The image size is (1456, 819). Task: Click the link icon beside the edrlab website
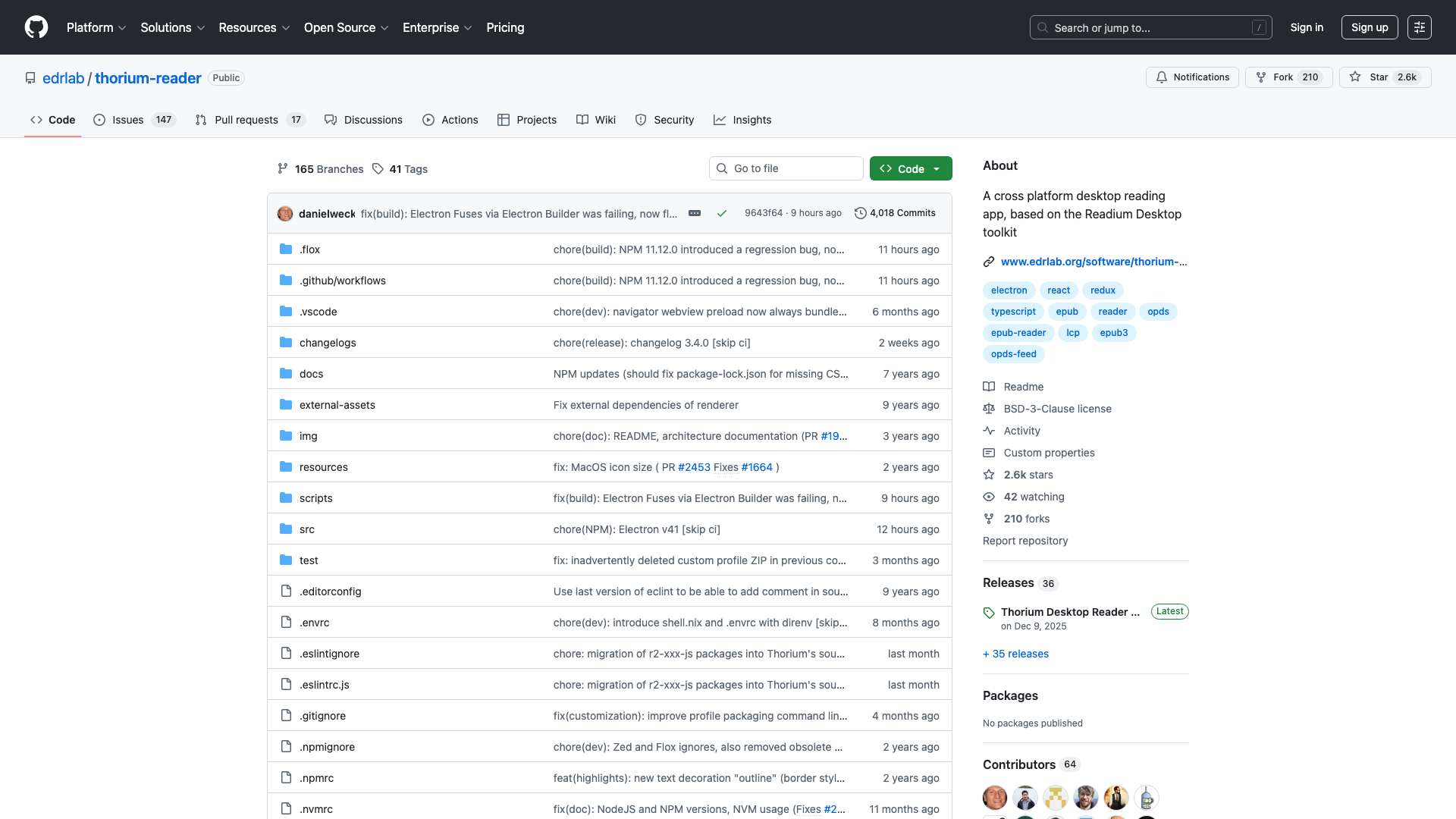989,262
